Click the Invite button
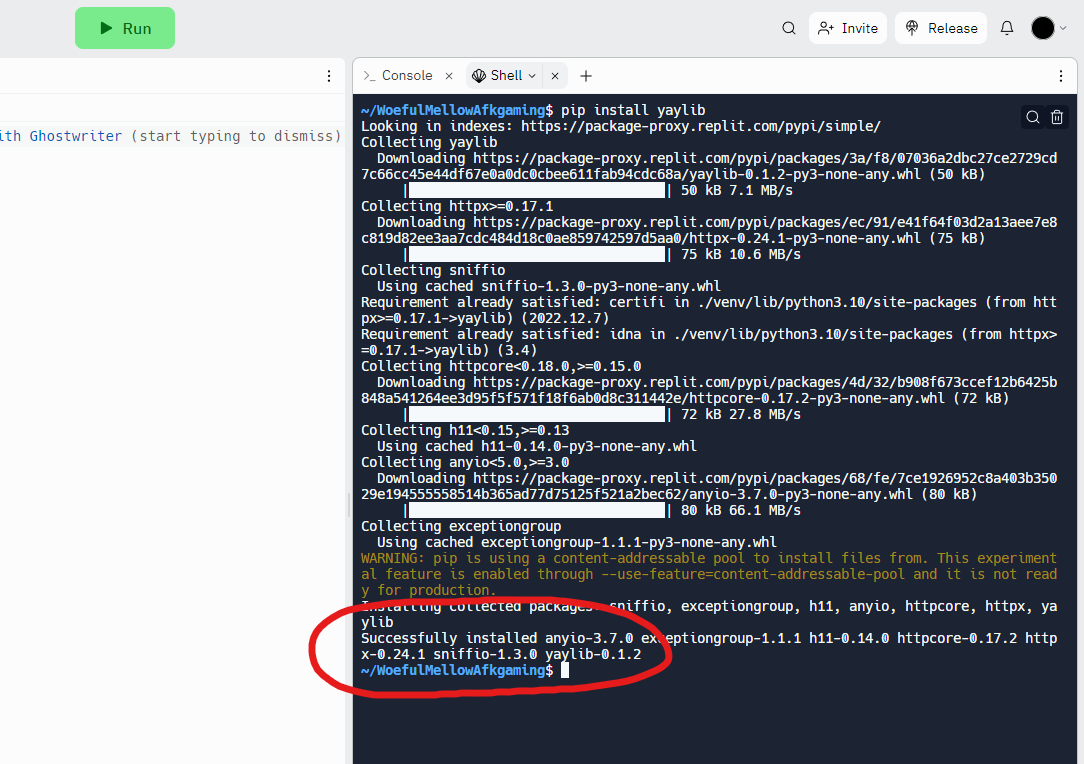 point(848,28)
